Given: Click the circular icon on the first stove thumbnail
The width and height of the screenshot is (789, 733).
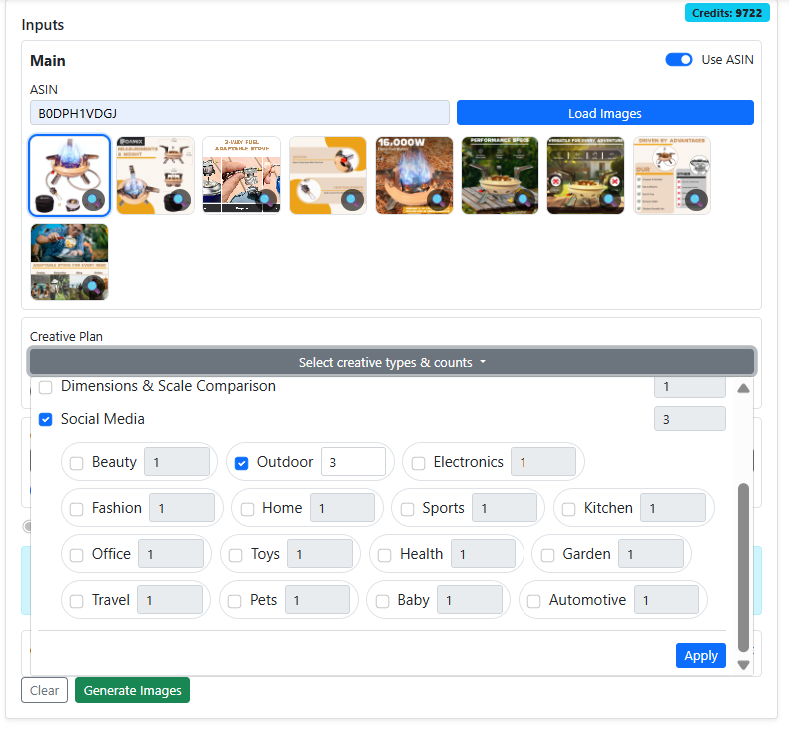Looking at the screenshot, I should point(93,199).
